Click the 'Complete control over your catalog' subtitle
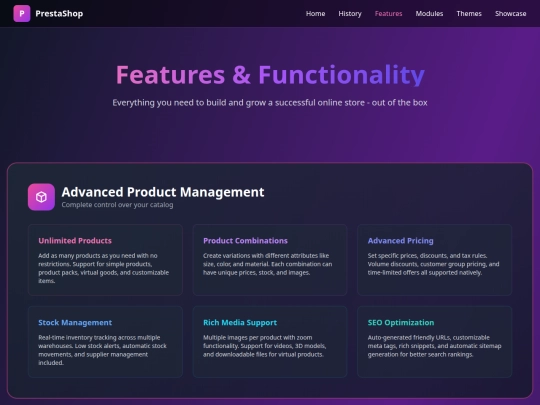 [x=117, y=205]
